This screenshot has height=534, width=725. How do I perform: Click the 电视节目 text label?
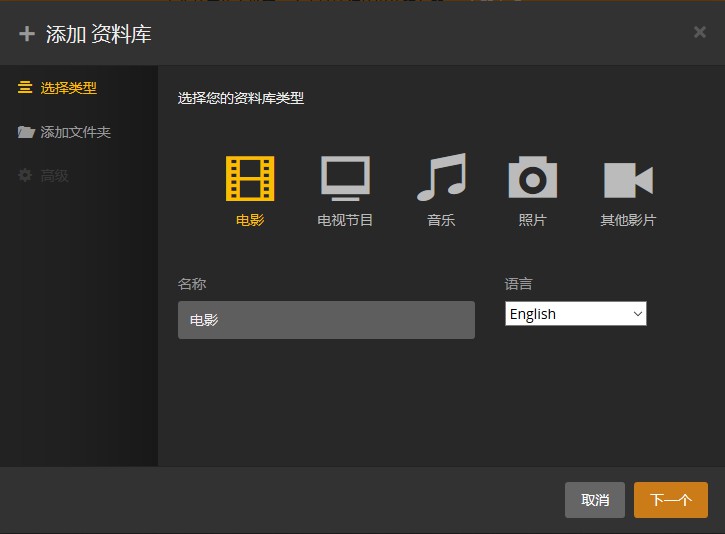coord(345,220)
